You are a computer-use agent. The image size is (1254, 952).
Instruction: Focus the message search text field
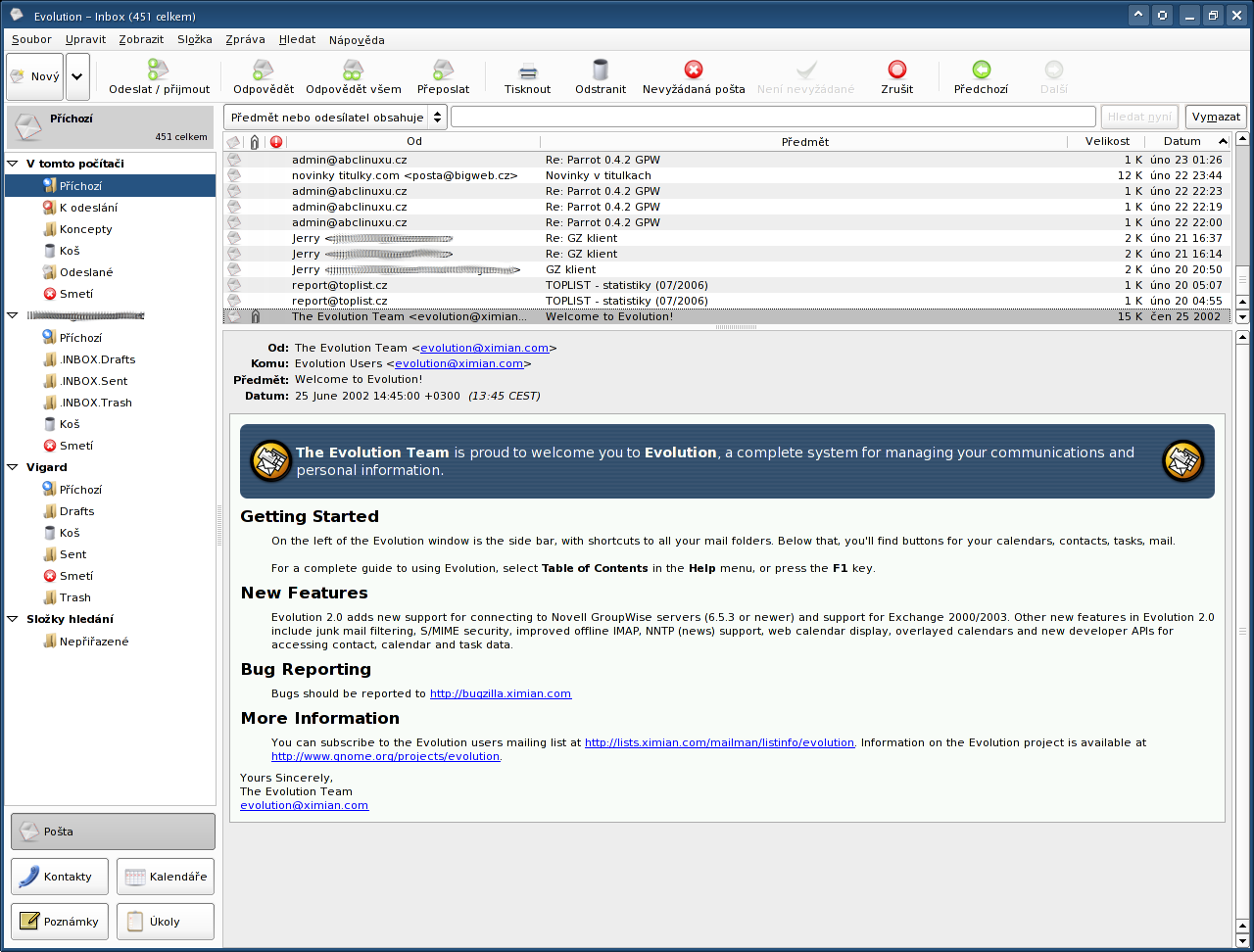pyautogui.click(x=773, y=117)
